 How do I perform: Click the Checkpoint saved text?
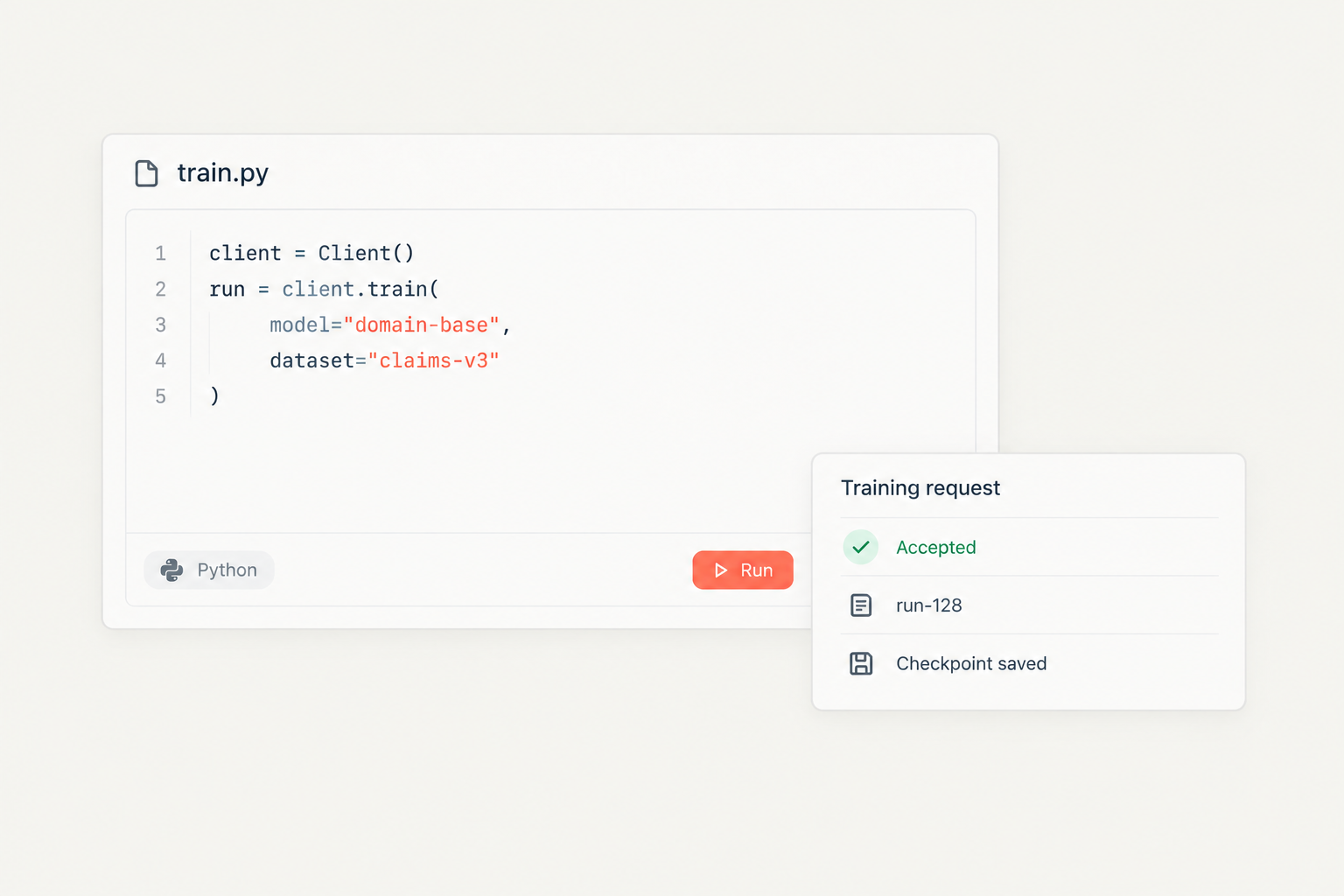point(971,663)
